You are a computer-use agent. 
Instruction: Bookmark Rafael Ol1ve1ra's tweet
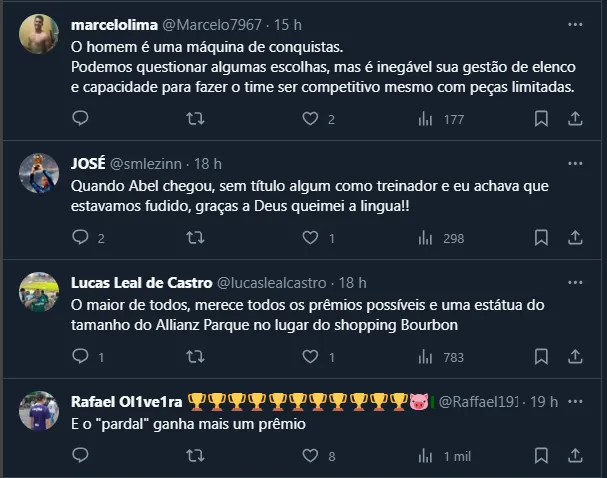(x=541, y=456)
